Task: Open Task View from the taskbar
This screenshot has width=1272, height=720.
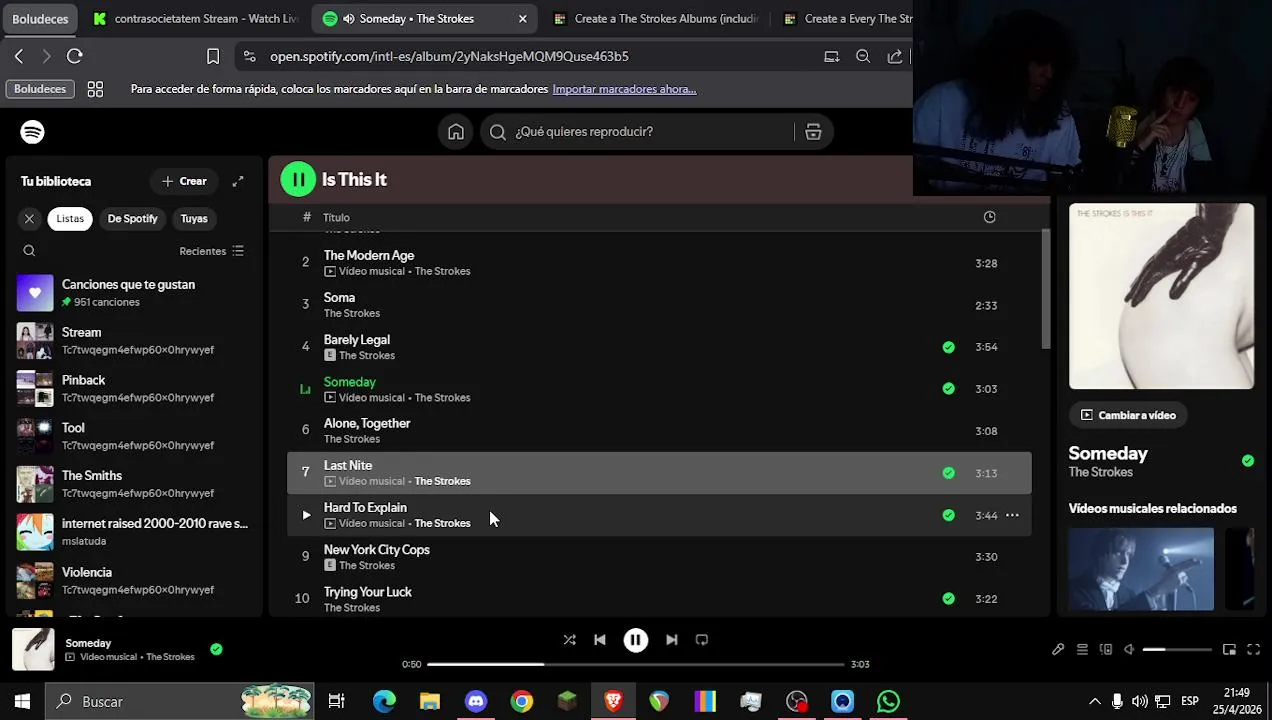Action: [336, 702]
